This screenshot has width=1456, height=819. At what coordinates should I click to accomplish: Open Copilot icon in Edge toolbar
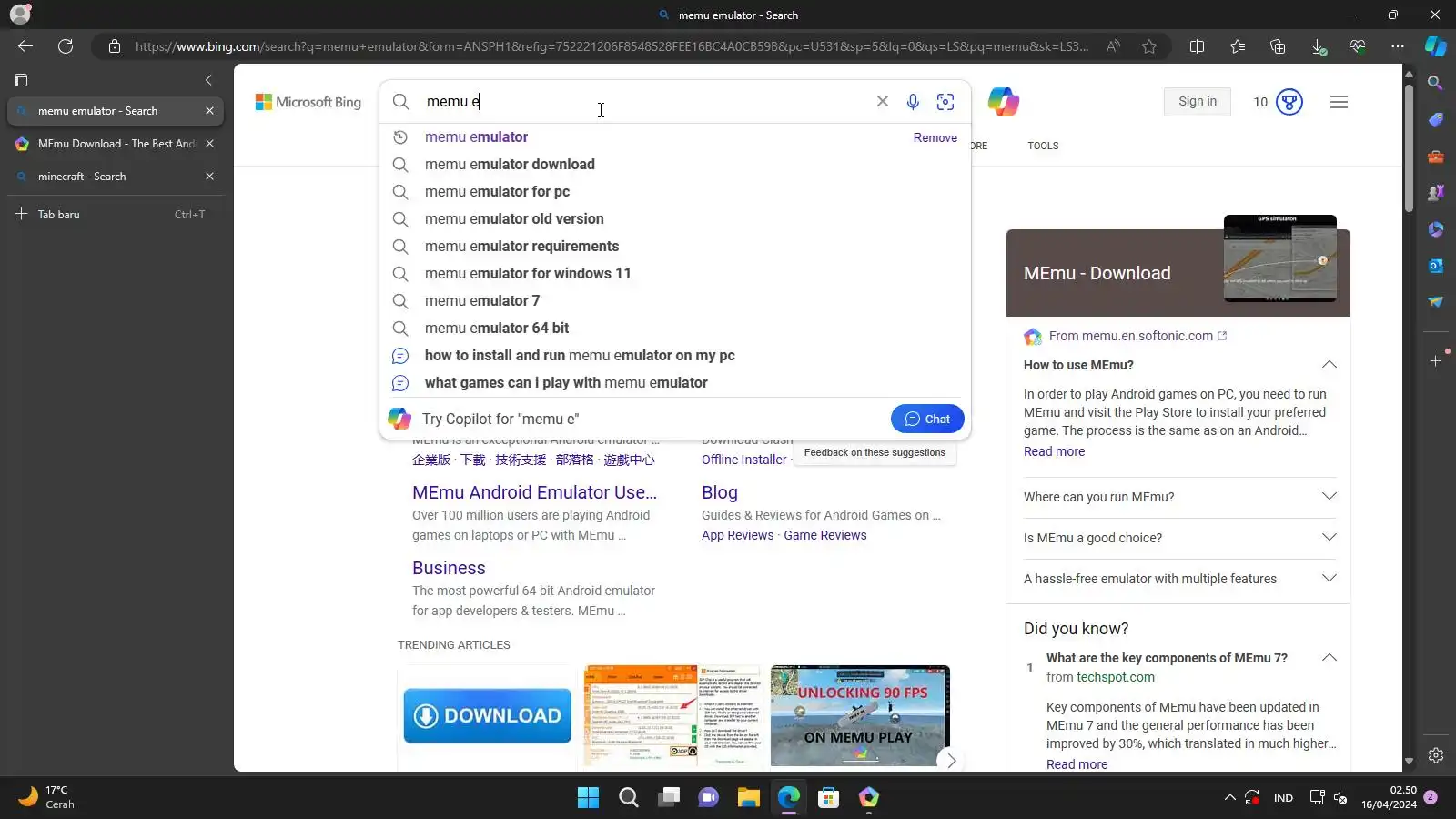1436,46
